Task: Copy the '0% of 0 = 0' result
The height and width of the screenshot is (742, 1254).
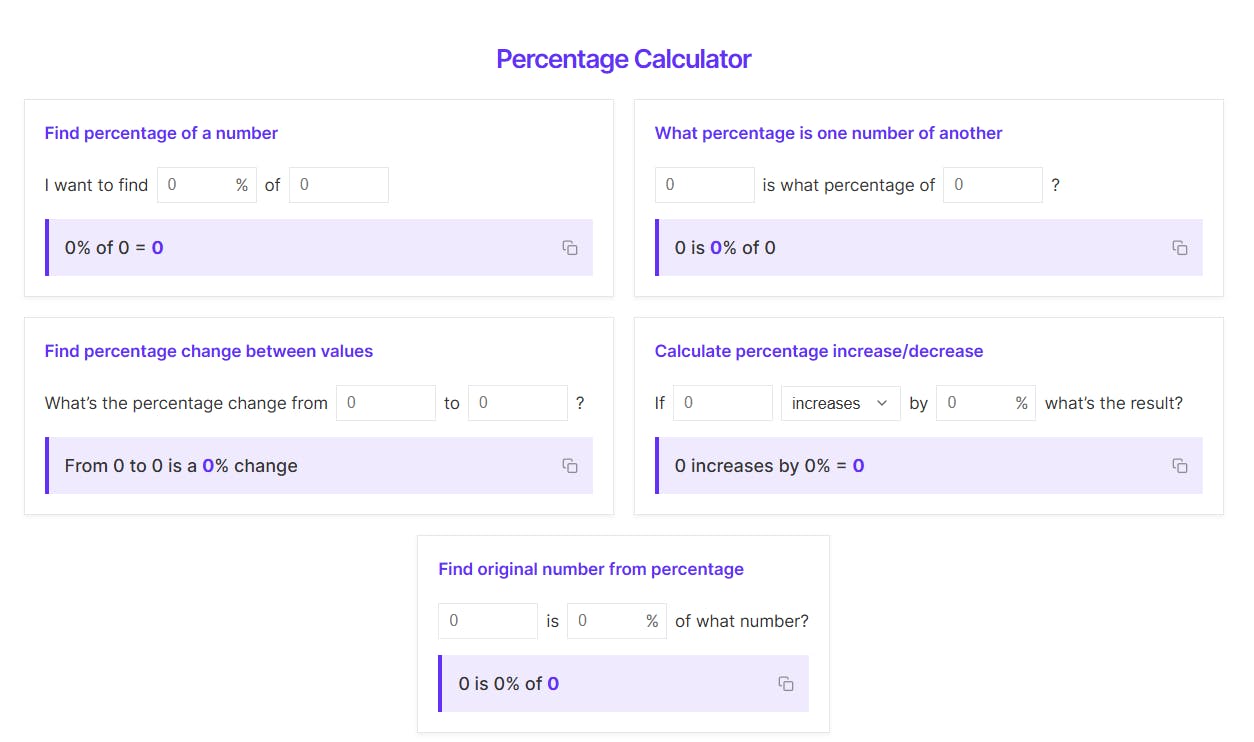Action: (570, 248)
